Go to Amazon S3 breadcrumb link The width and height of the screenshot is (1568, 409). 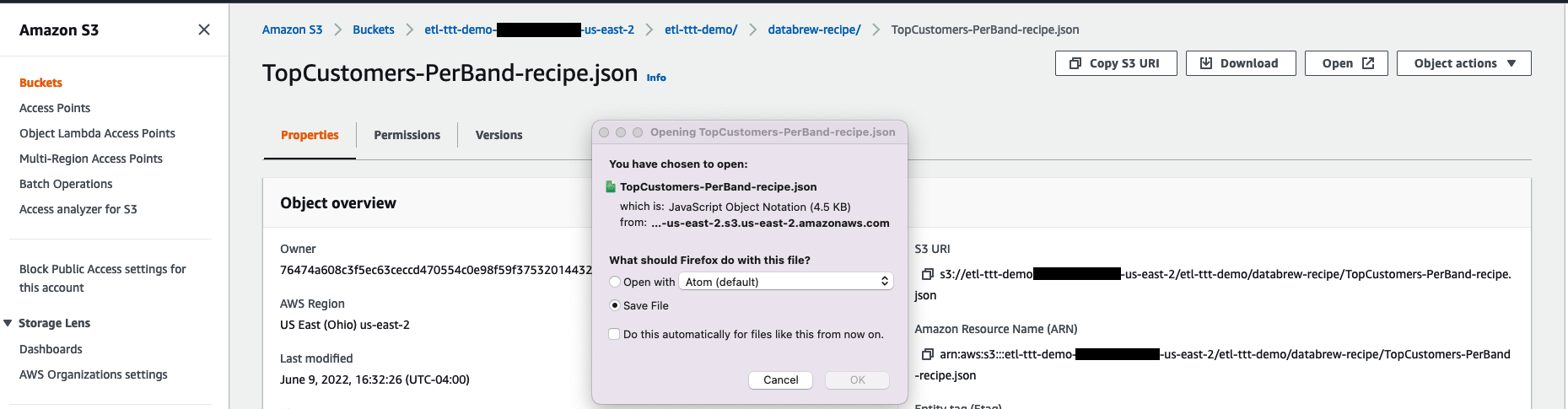(x=292, y=30)
